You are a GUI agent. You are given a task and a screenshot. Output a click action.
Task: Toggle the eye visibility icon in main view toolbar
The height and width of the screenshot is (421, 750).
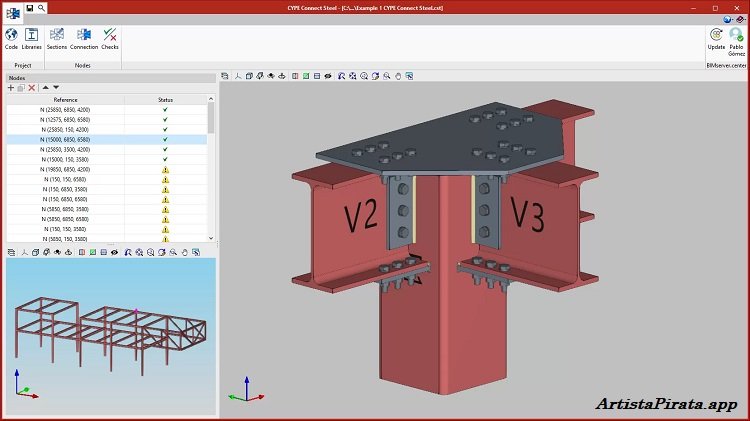pos(328,75)
